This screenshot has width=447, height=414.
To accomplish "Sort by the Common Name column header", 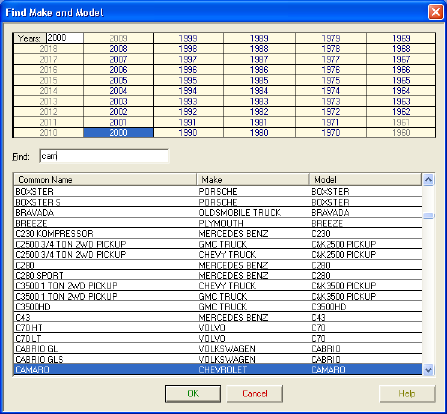I will [x=105, y=180].
